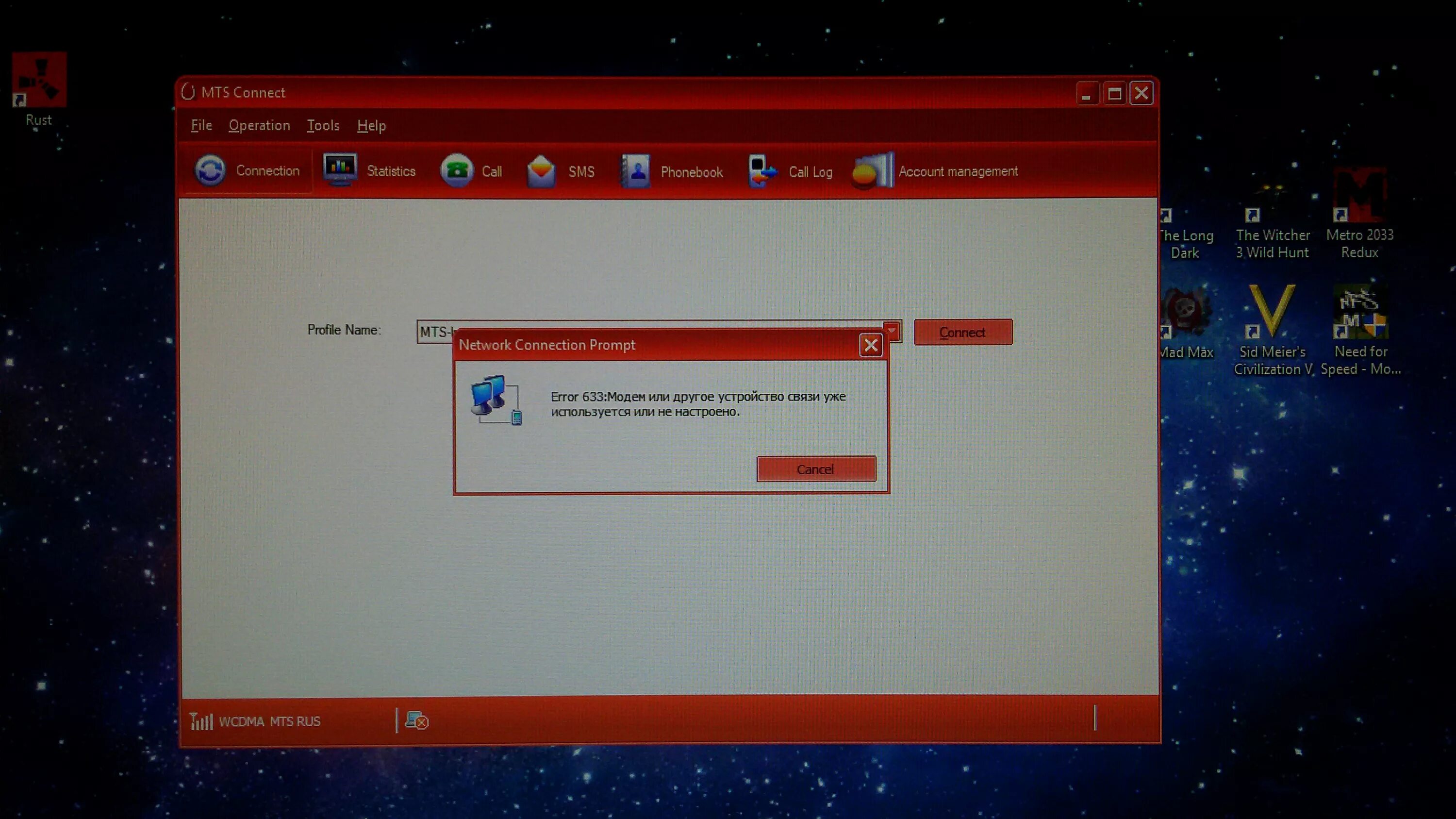1456x819 pixels.
Task: Click Cancel in the error dialog
Action: coord(816,469)
